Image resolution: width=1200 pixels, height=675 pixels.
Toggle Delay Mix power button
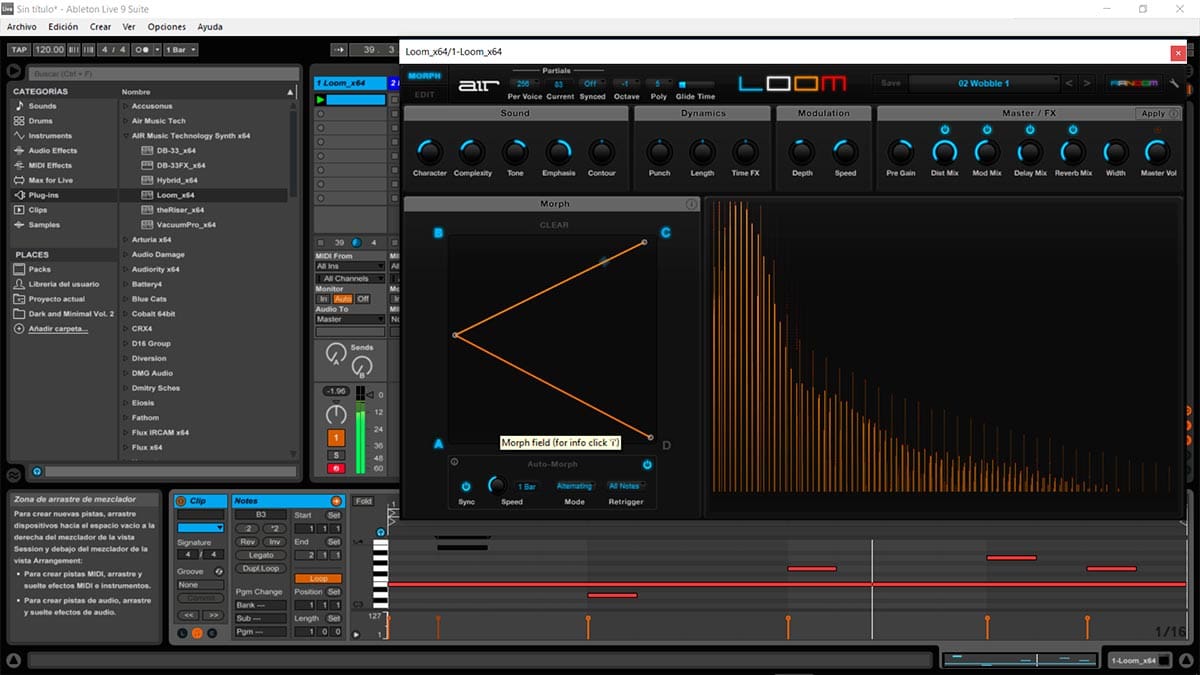pyautogui.click(x=1030, y=130)
